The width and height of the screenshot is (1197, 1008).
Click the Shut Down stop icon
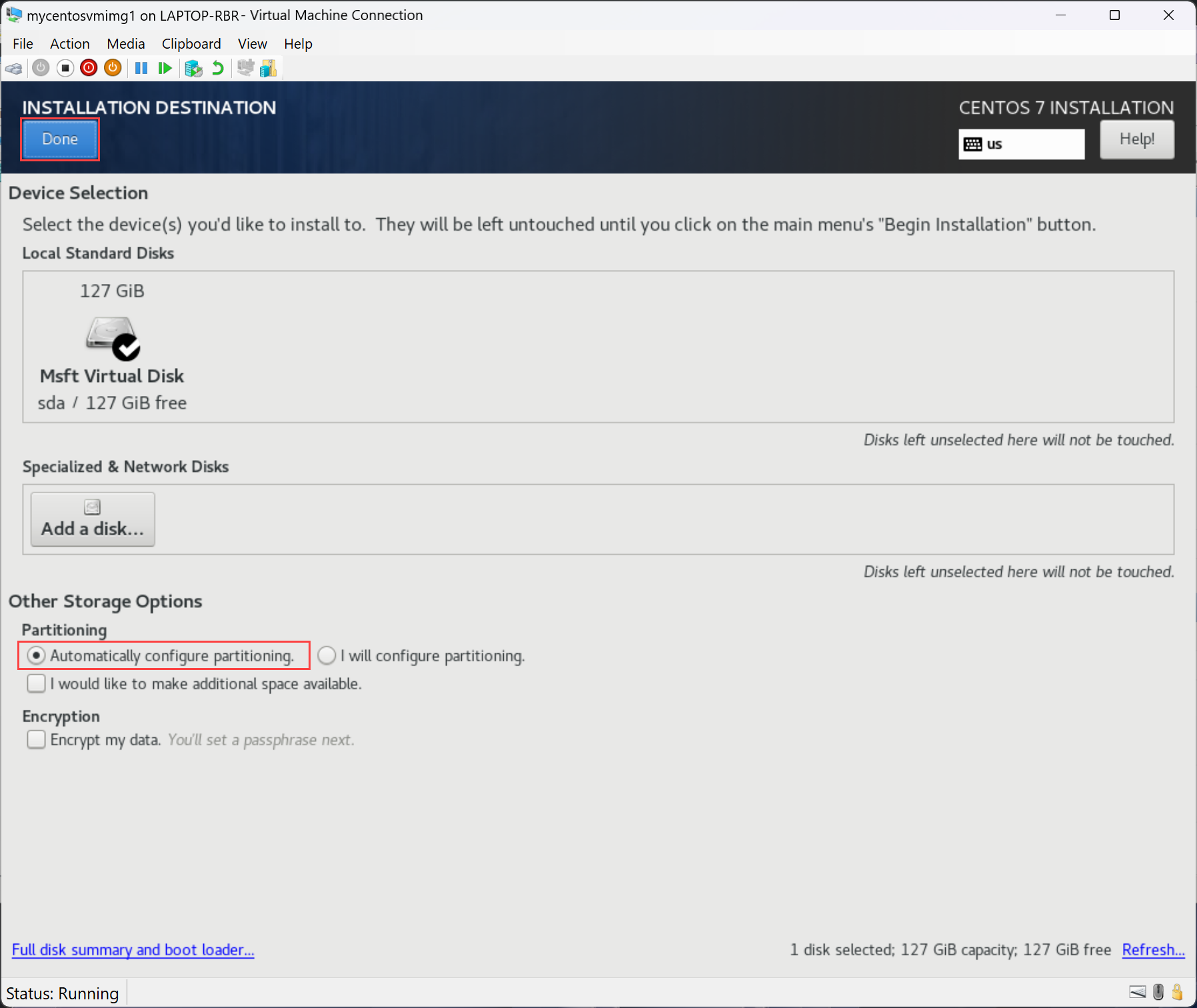[x=65, y=67]
